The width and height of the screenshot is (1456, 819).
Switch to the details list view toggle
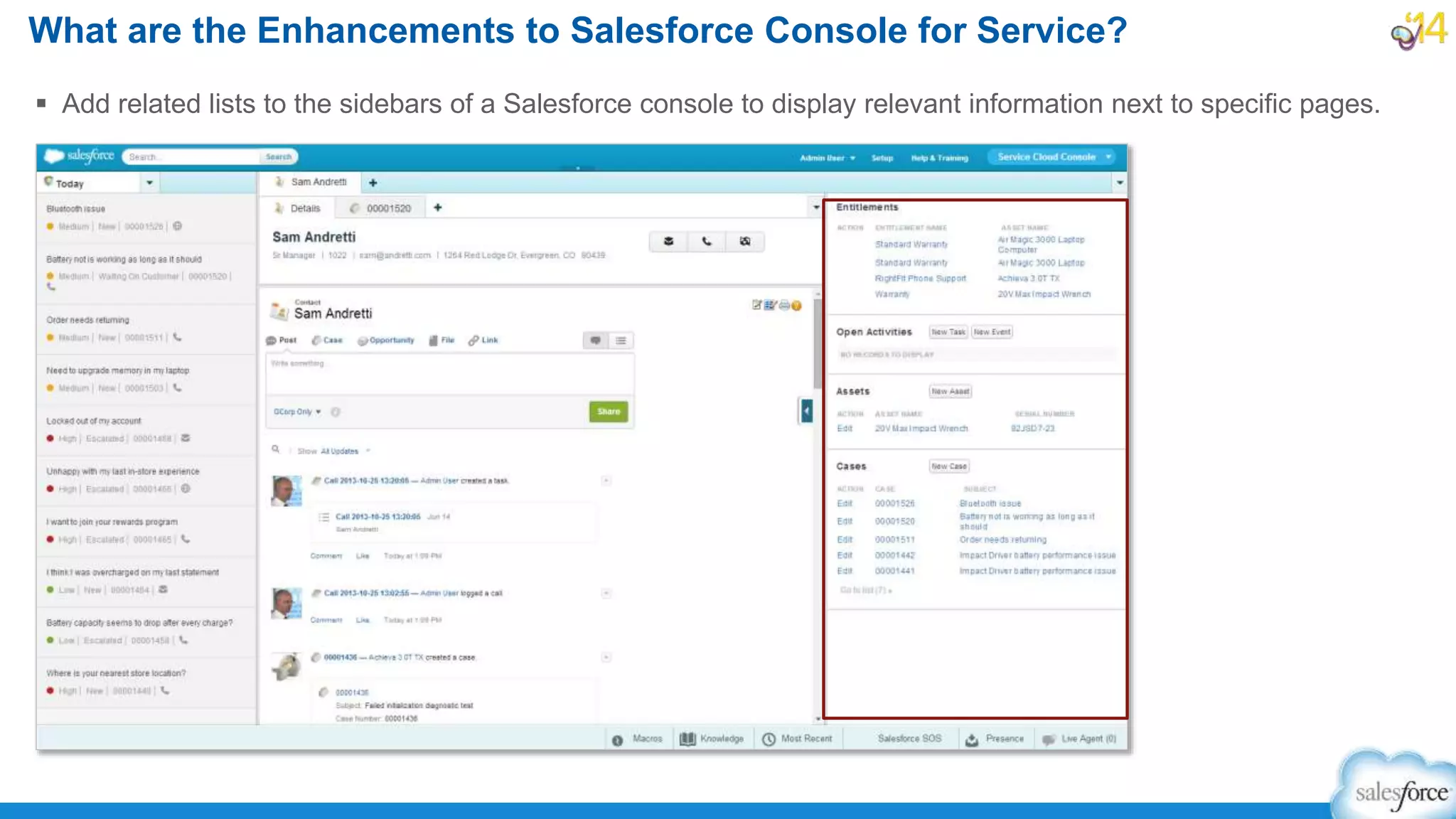pyautogui.click(x=621, y=341)
